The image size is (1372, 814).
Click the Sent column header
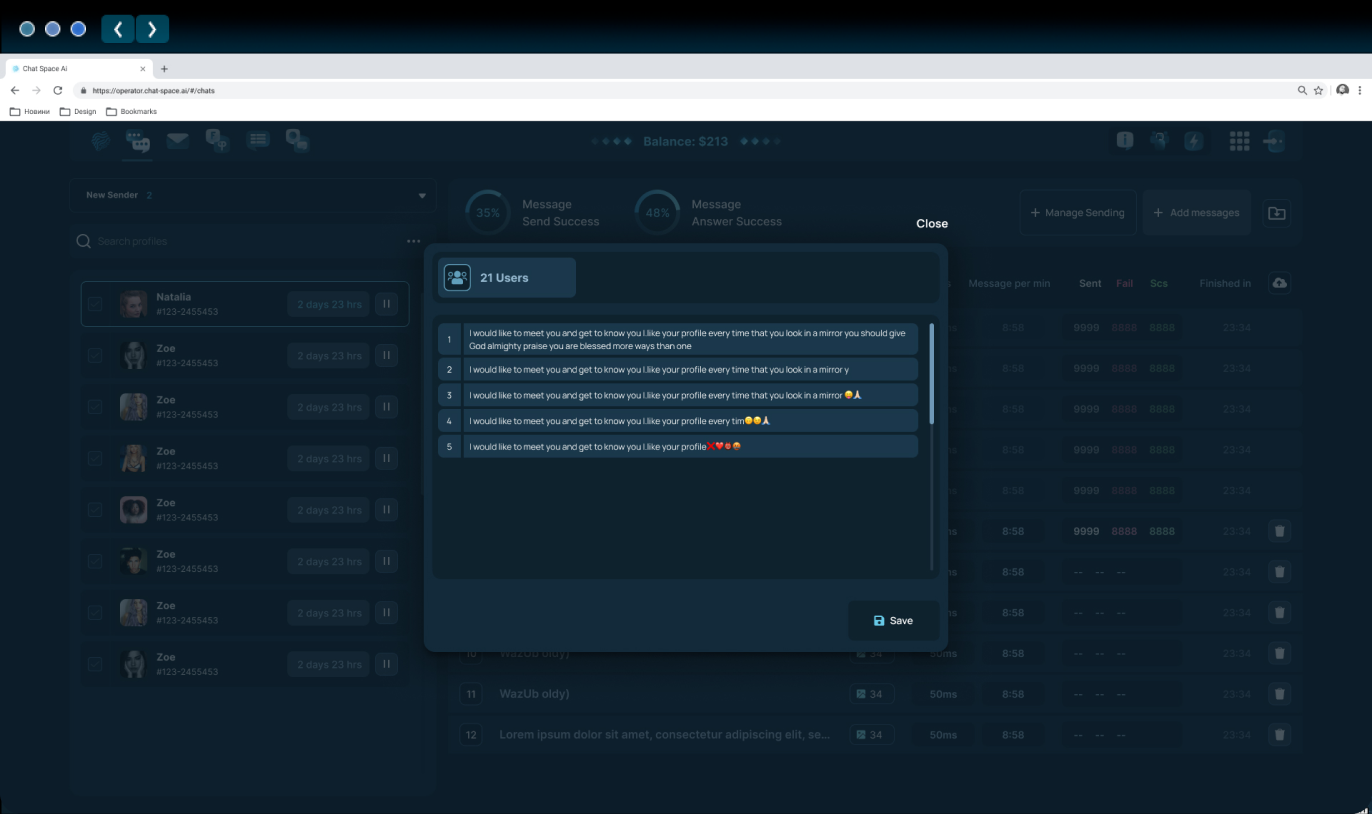coord(1090,283)
